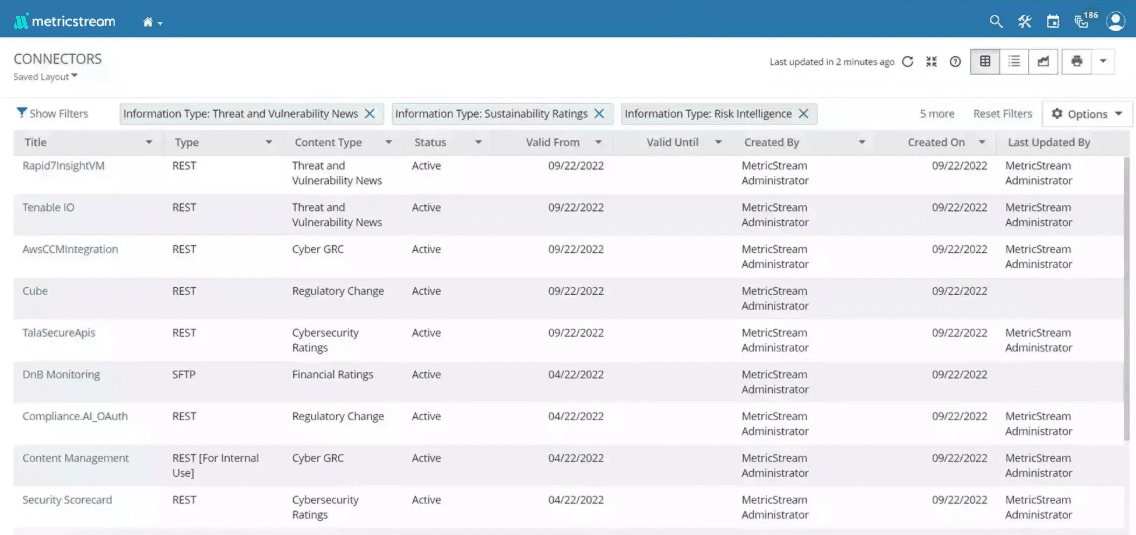
Task: Remove Sustainability Ratings filter
Action: [599, 114]
